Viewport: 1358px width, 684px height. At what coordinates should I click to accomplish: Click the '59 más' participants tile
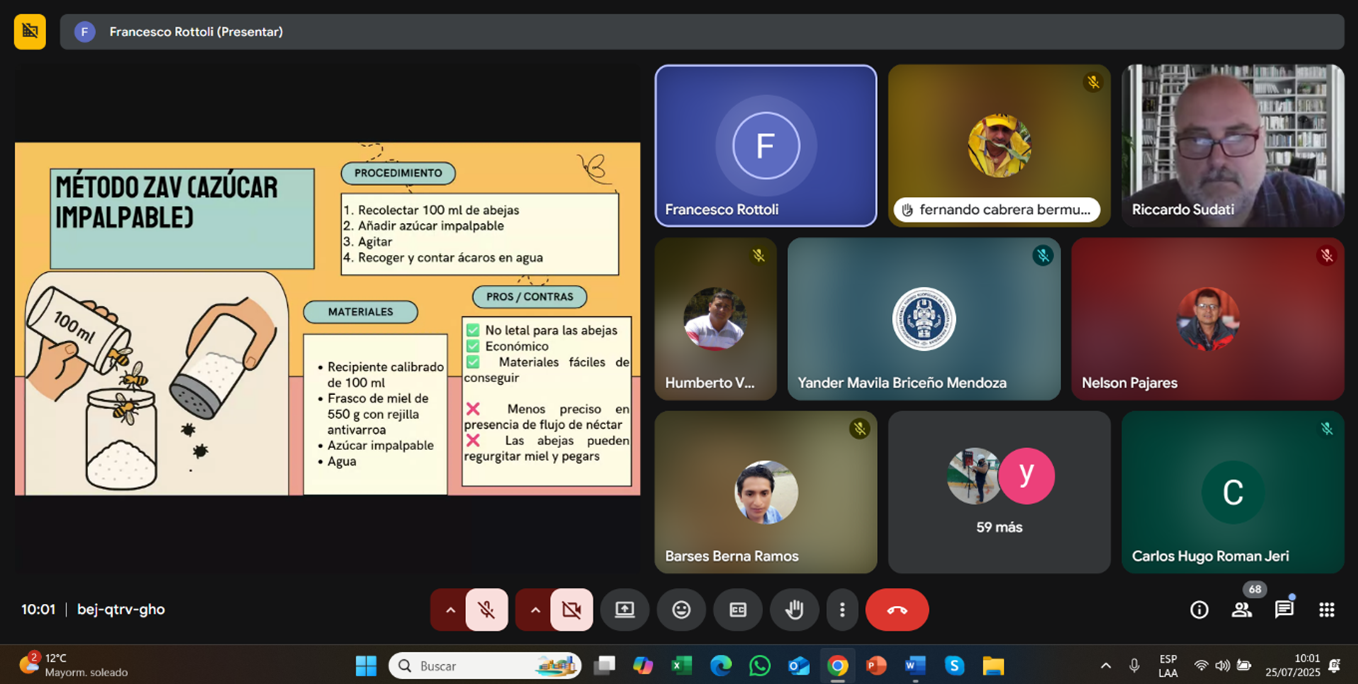click(x=999, y=492)
